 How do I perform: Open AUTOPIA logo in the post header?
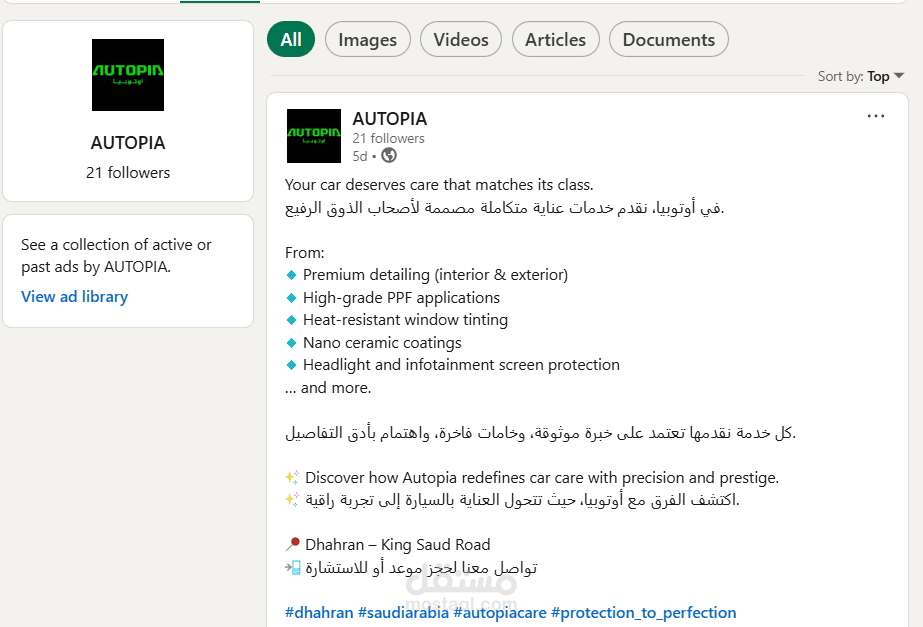pos(314,136)
